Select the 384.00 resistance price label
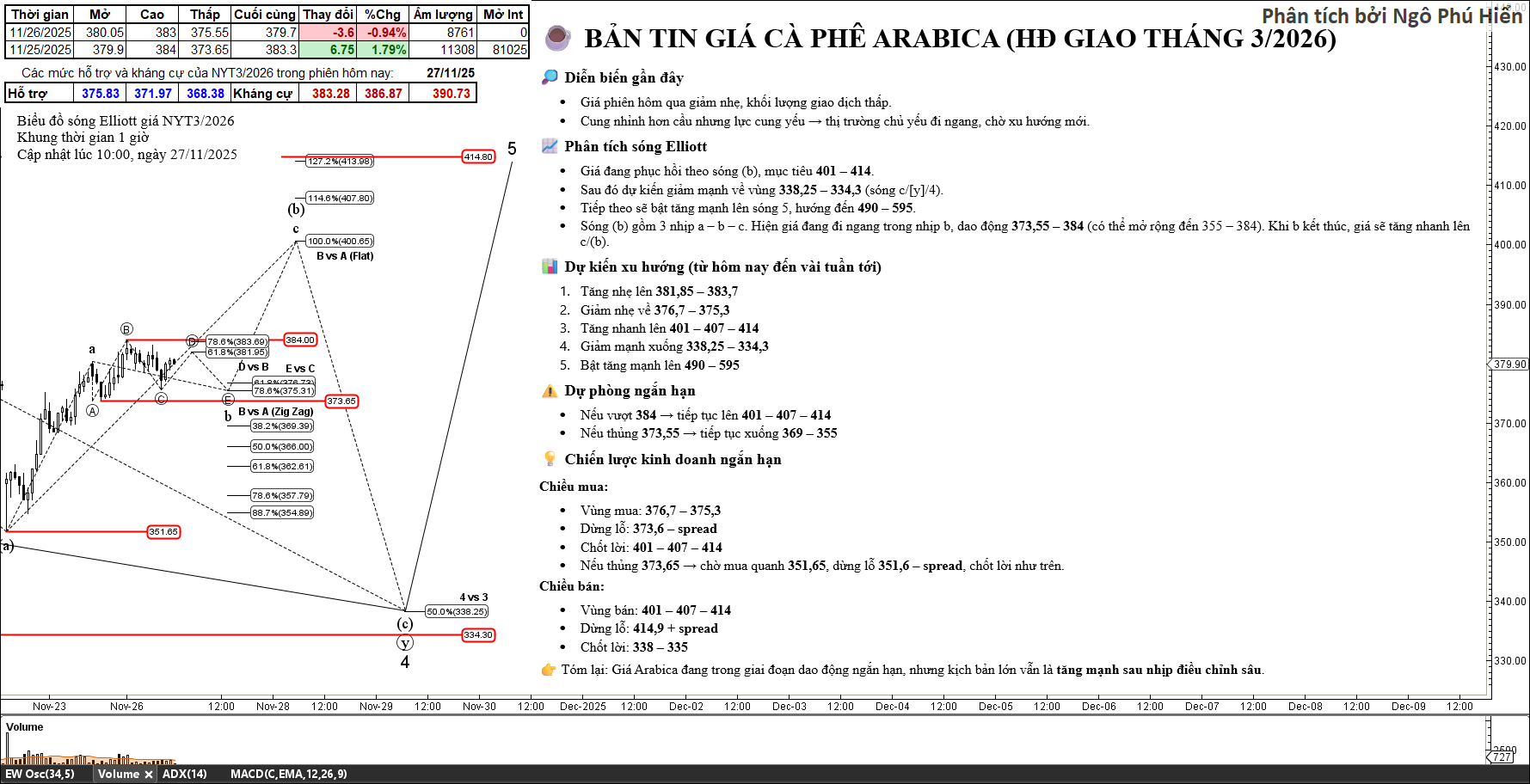 click(x=300, y=340)
